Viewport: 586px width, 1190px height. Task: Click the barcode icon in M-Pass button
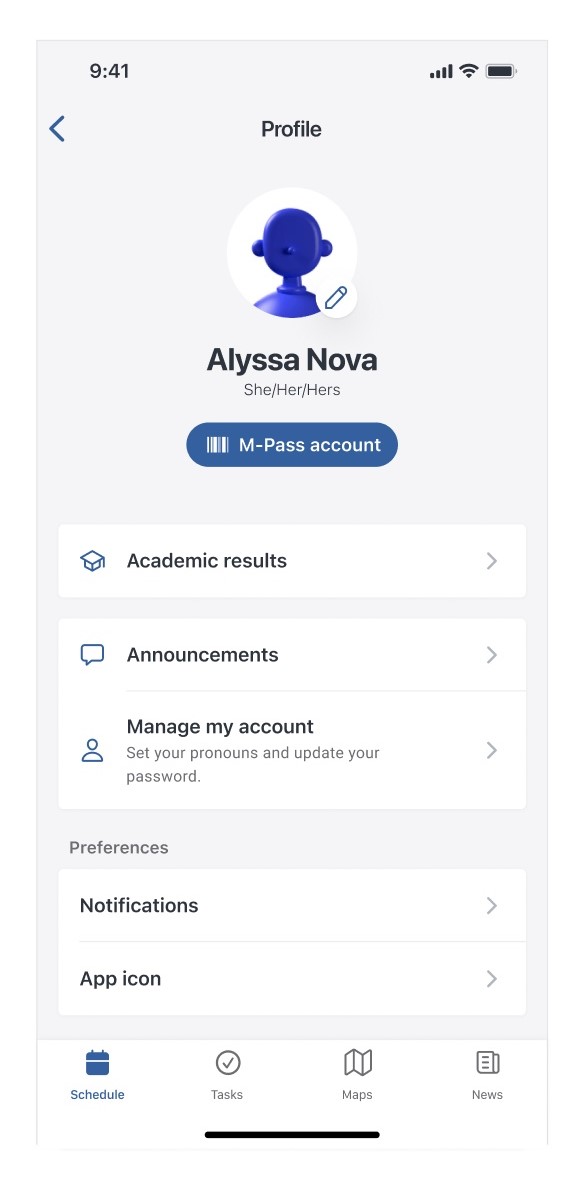point(217,445)
